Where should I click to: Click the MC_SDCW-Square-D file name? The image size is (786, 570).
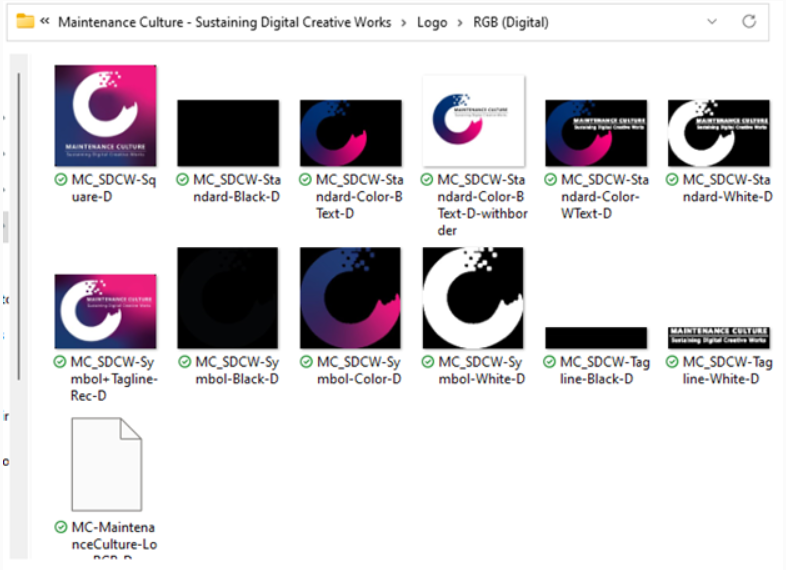point(114,188)
